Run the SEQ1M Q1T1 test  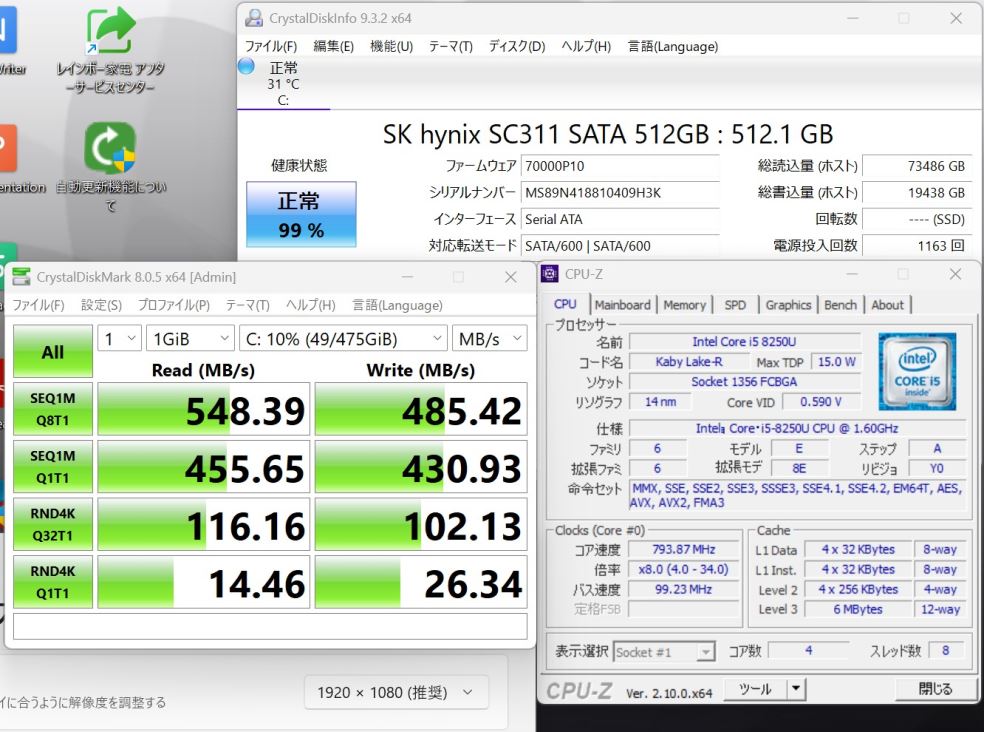[x=53, y=466]
